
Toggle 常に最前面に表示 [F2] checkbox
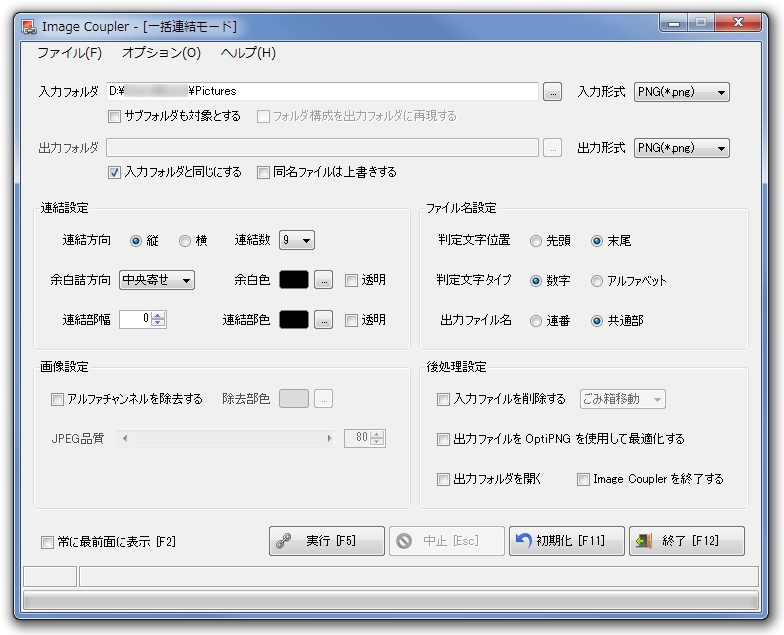(47, 542)
